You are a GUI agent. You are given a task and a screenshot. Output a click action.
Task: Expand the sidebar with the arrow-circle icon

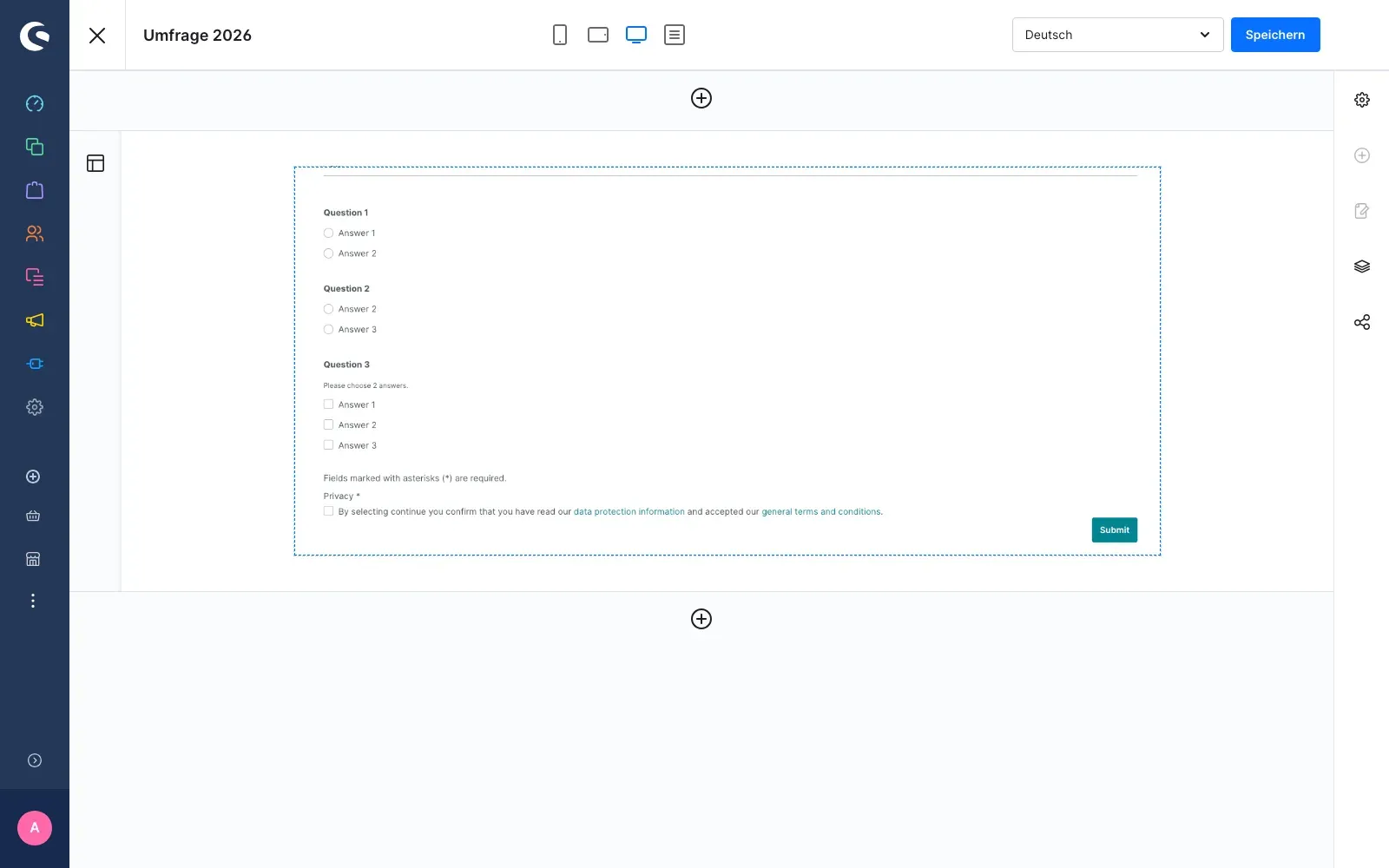point(35,760)
